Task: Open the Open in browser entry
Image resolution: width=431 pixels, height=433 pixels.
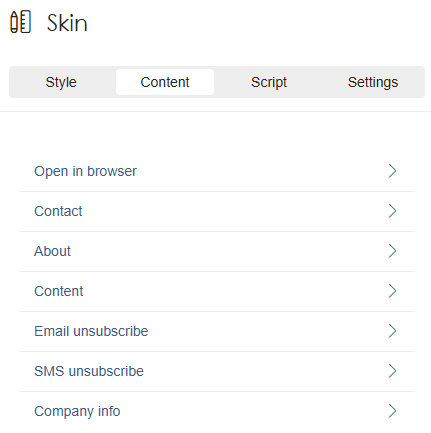Action: click(217, 171)
